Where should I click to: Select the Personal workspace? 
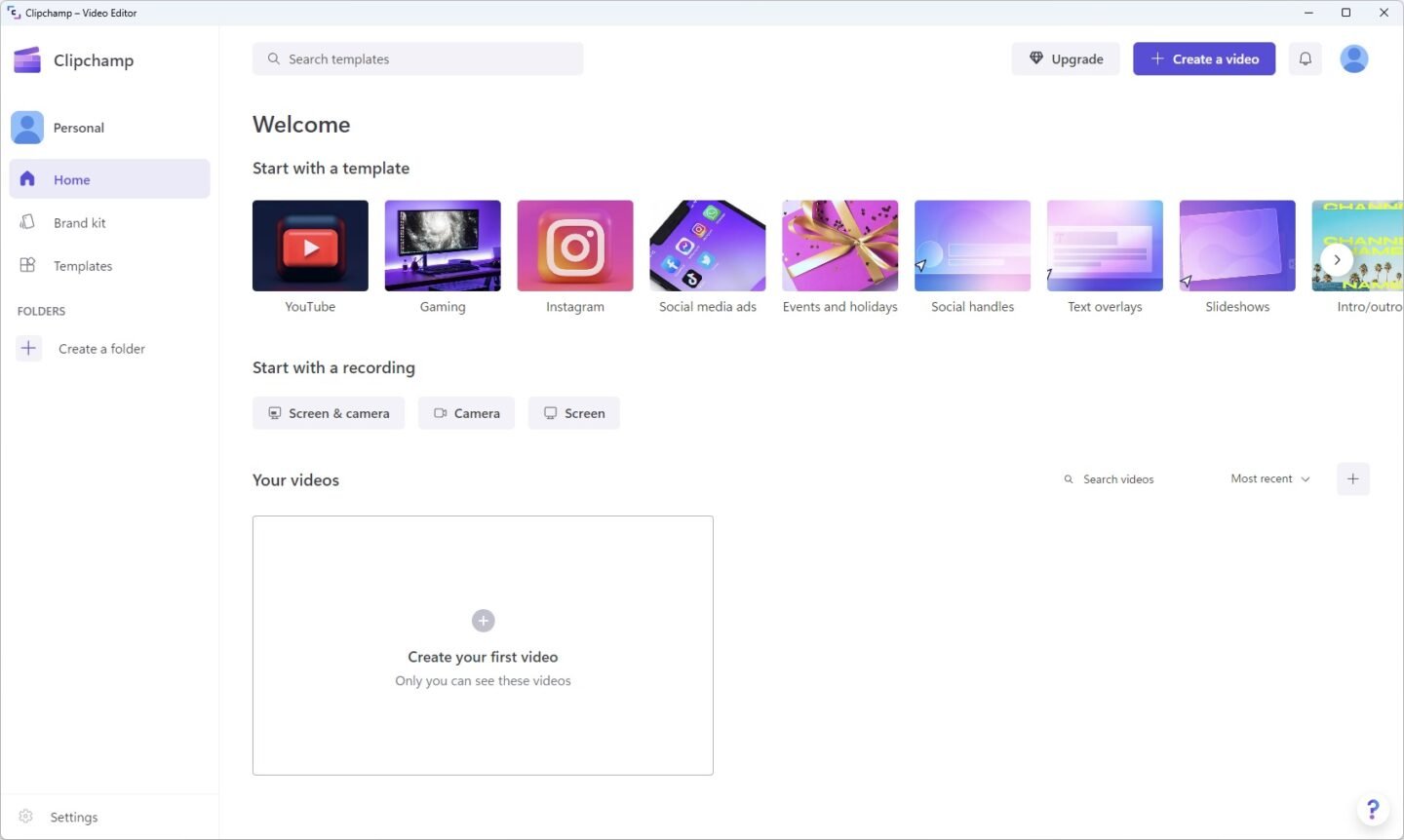point(109,128)
